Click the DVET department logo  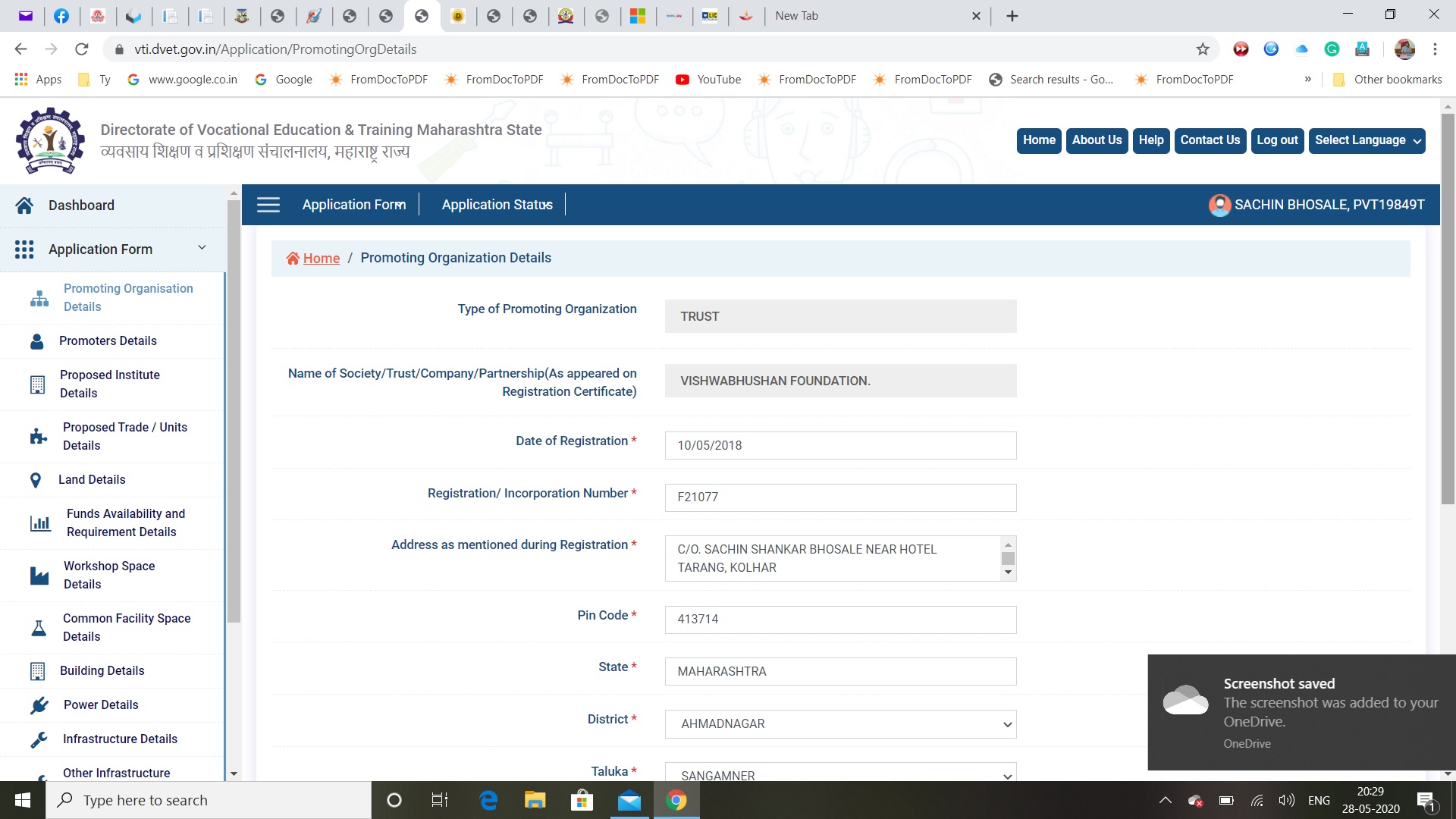(50, 140)
